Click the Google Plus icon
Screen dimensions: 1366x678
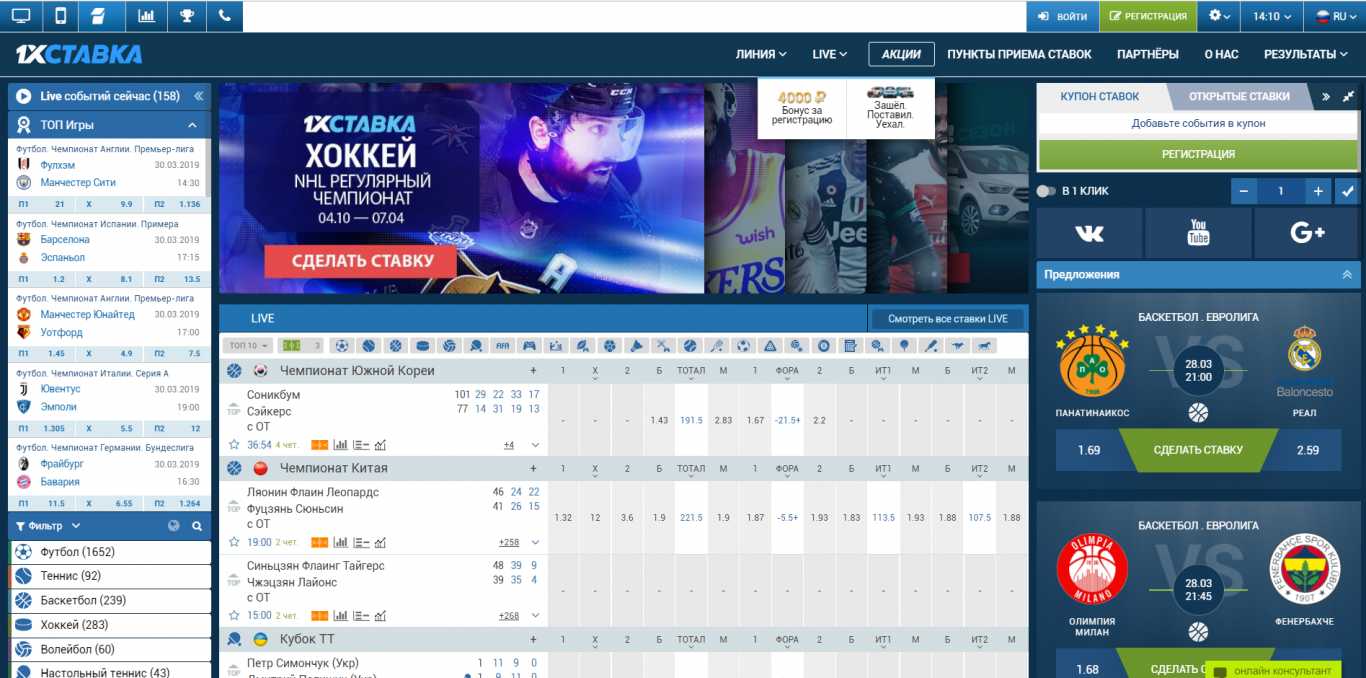1307,233
